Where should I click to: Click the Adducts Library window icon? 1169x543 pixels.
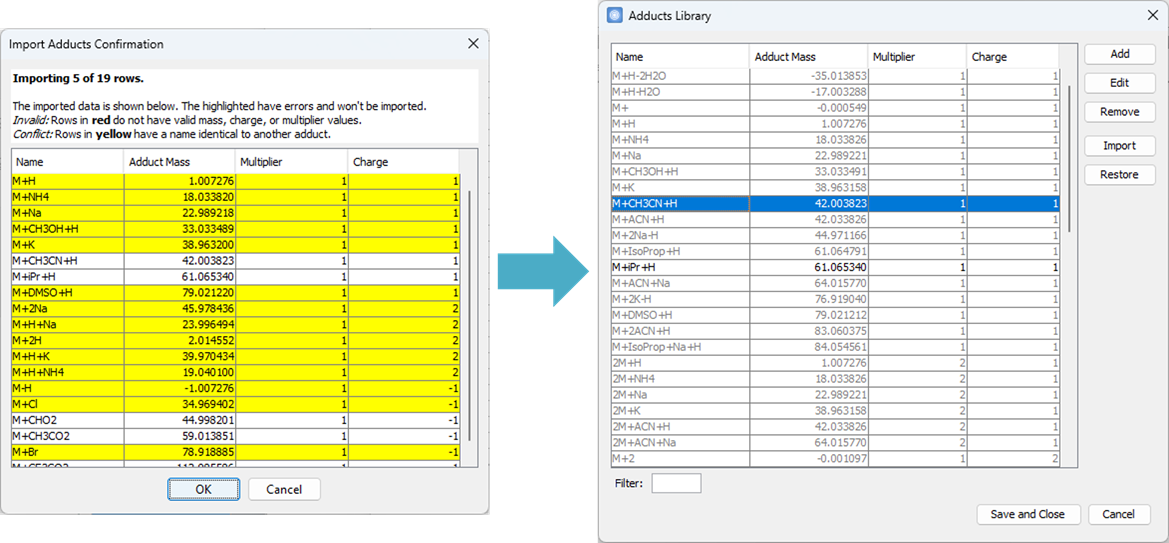pyautogui.click(x=614, y=15)
